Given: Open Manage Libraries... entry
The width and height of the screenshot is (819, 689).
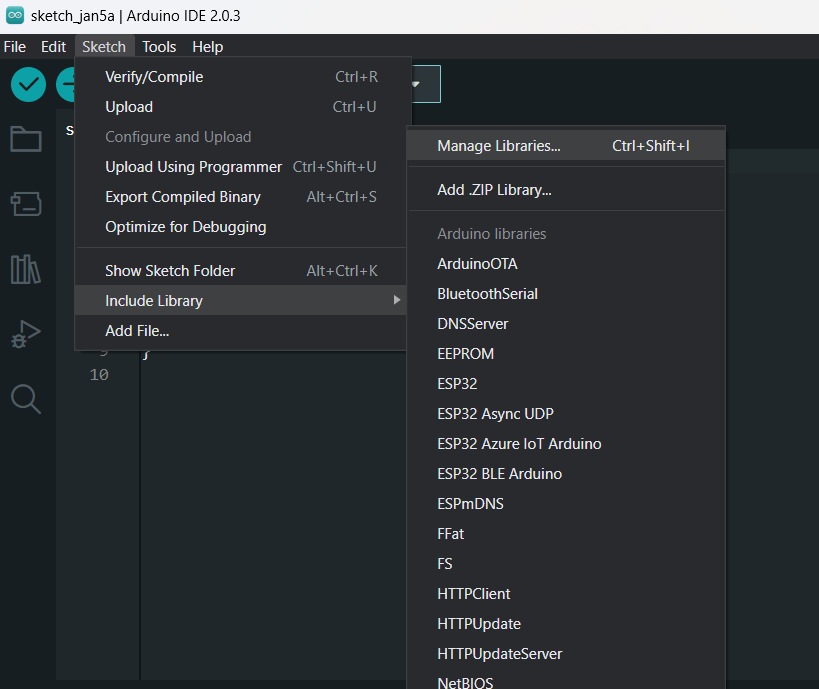Looking at the screenshot, I should pyautogui.click(x=566, y=146).
